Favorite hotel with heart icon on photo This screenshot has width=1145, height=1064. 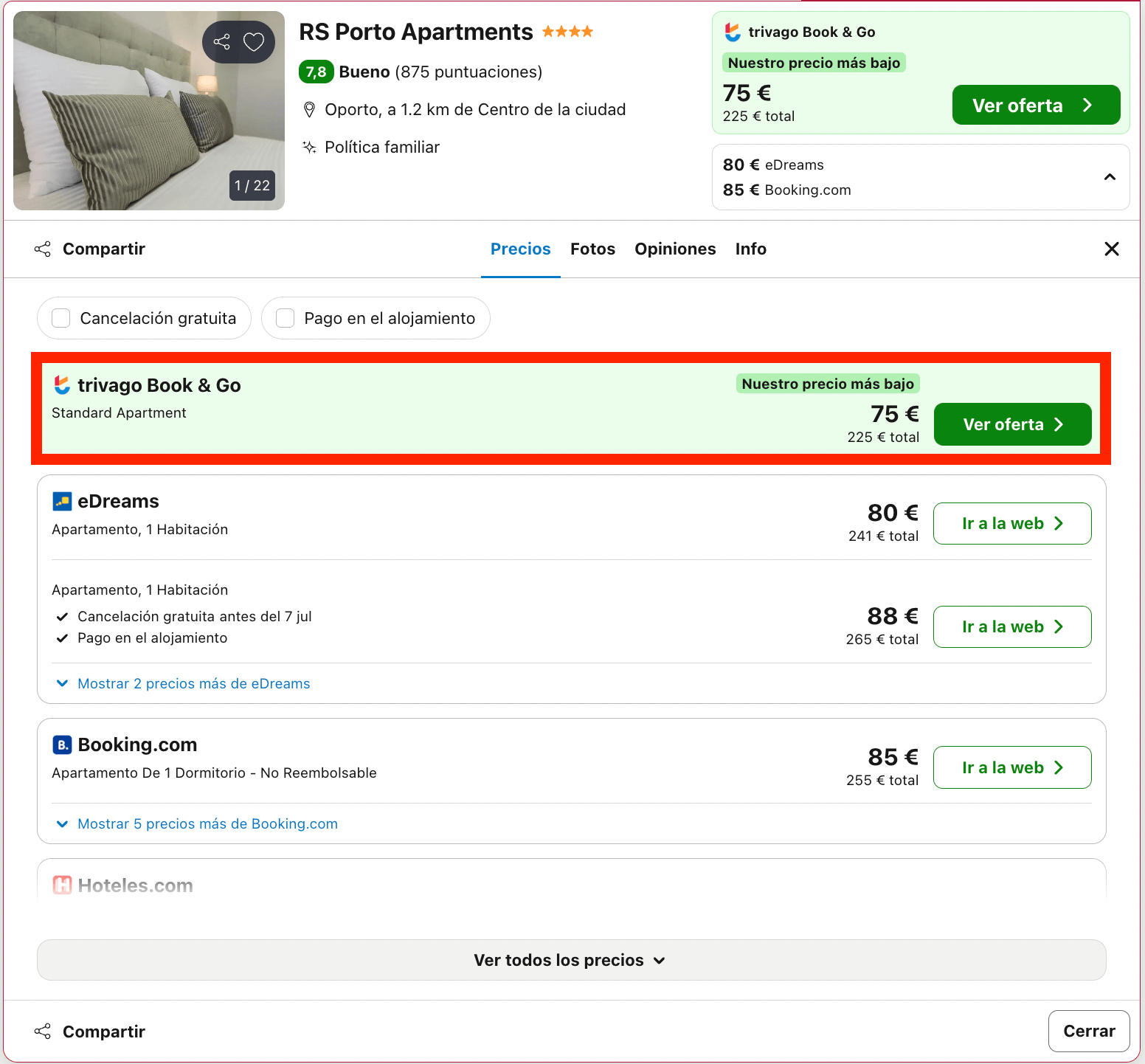[254, 42]
